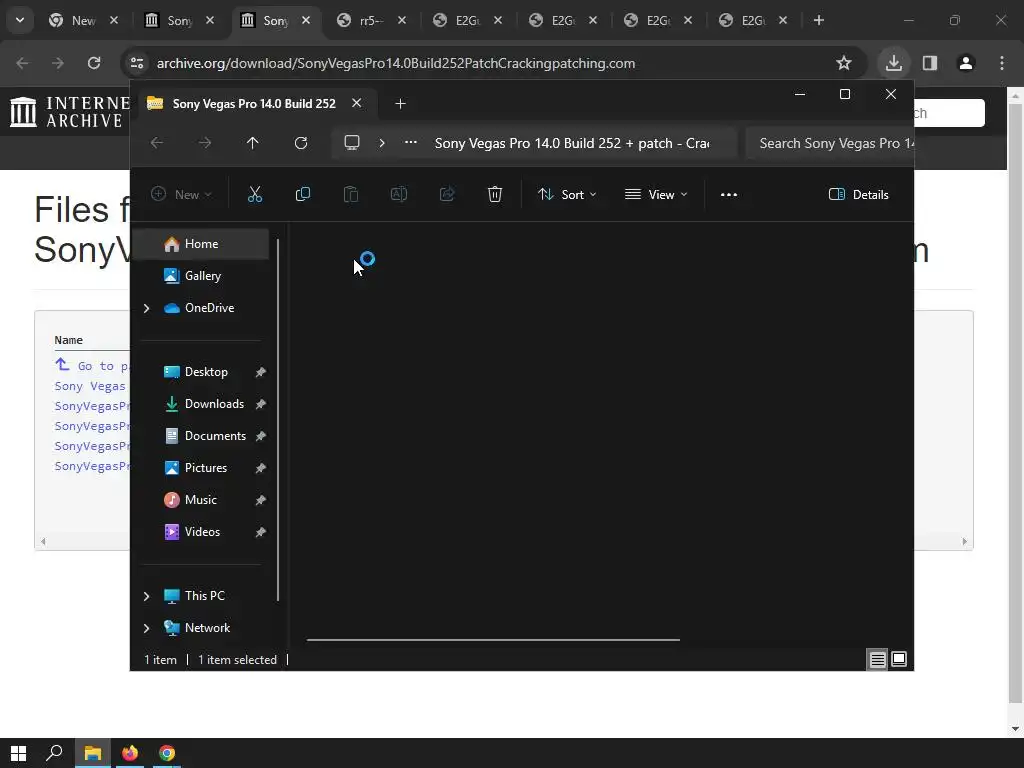Open Chrome profile avatar icon
This screenshot has width=1024, height=768.
pyautogui.click(x=966, y=63)
